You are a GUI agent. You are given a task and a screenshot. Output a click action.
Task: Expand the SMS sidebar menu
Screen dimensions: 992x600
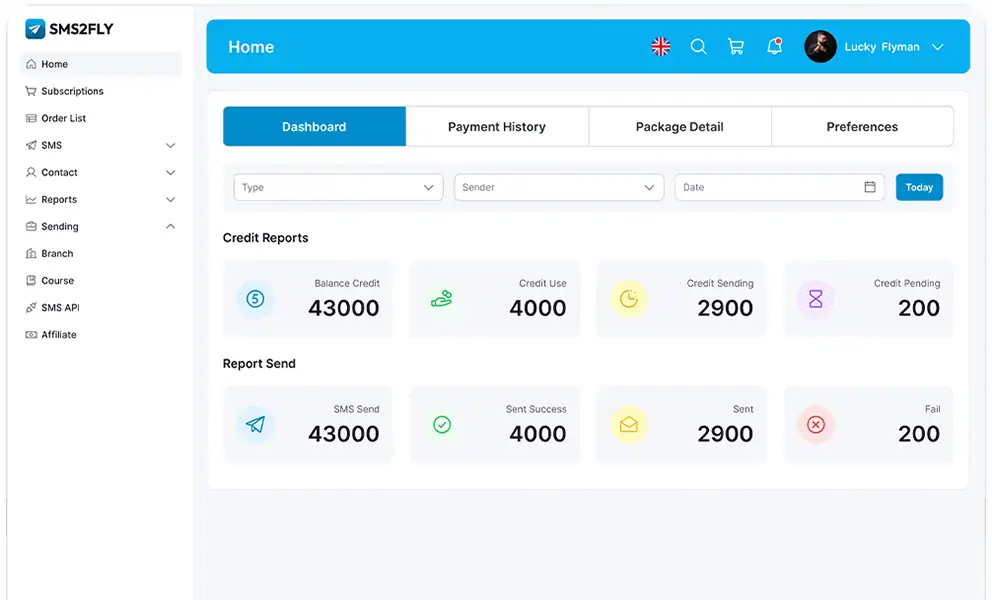[x=170, y=146]
